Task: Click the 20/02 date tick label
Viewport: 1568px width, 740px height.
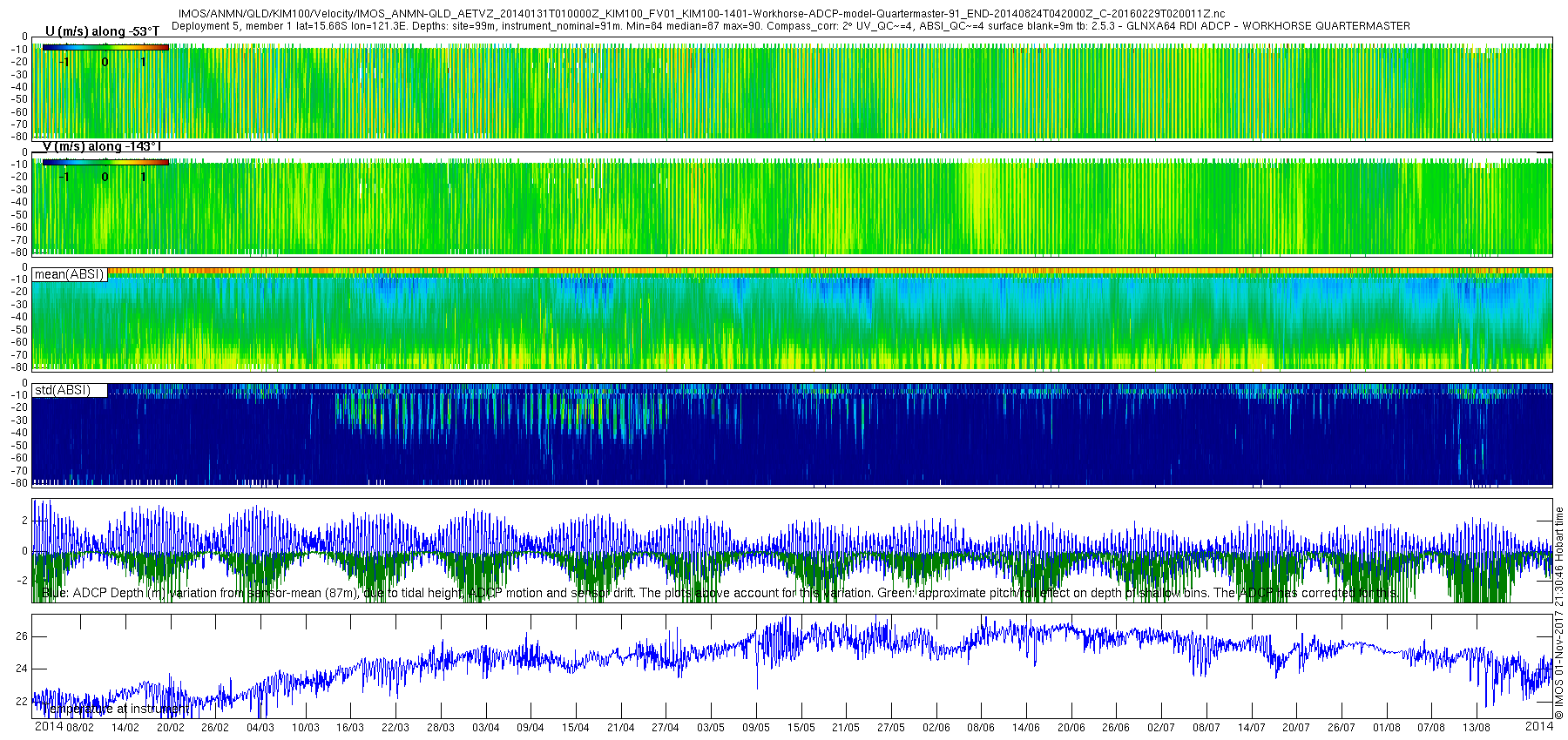Action: [x=170, y=728]
